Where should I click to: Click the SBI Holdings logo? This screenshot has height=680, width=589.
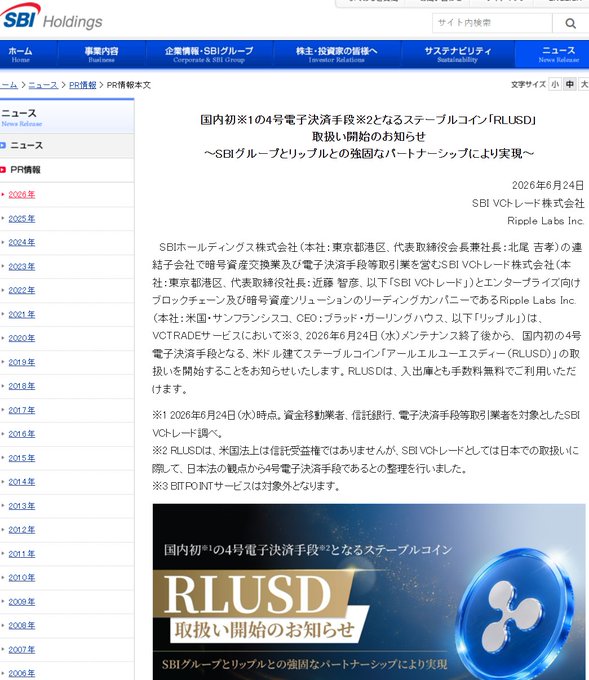tap(51, 17)
